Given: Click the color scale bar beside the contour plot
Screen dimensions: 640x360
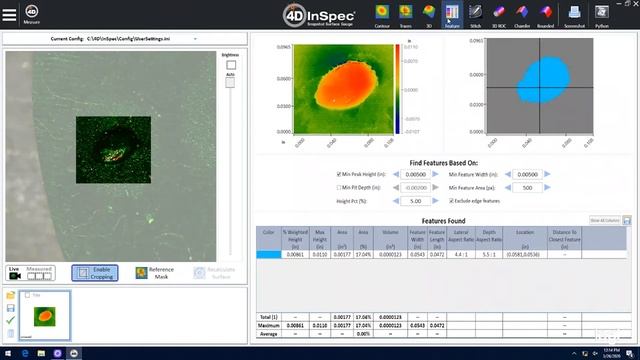Looking at the screenshot, I should pos(397,89).
